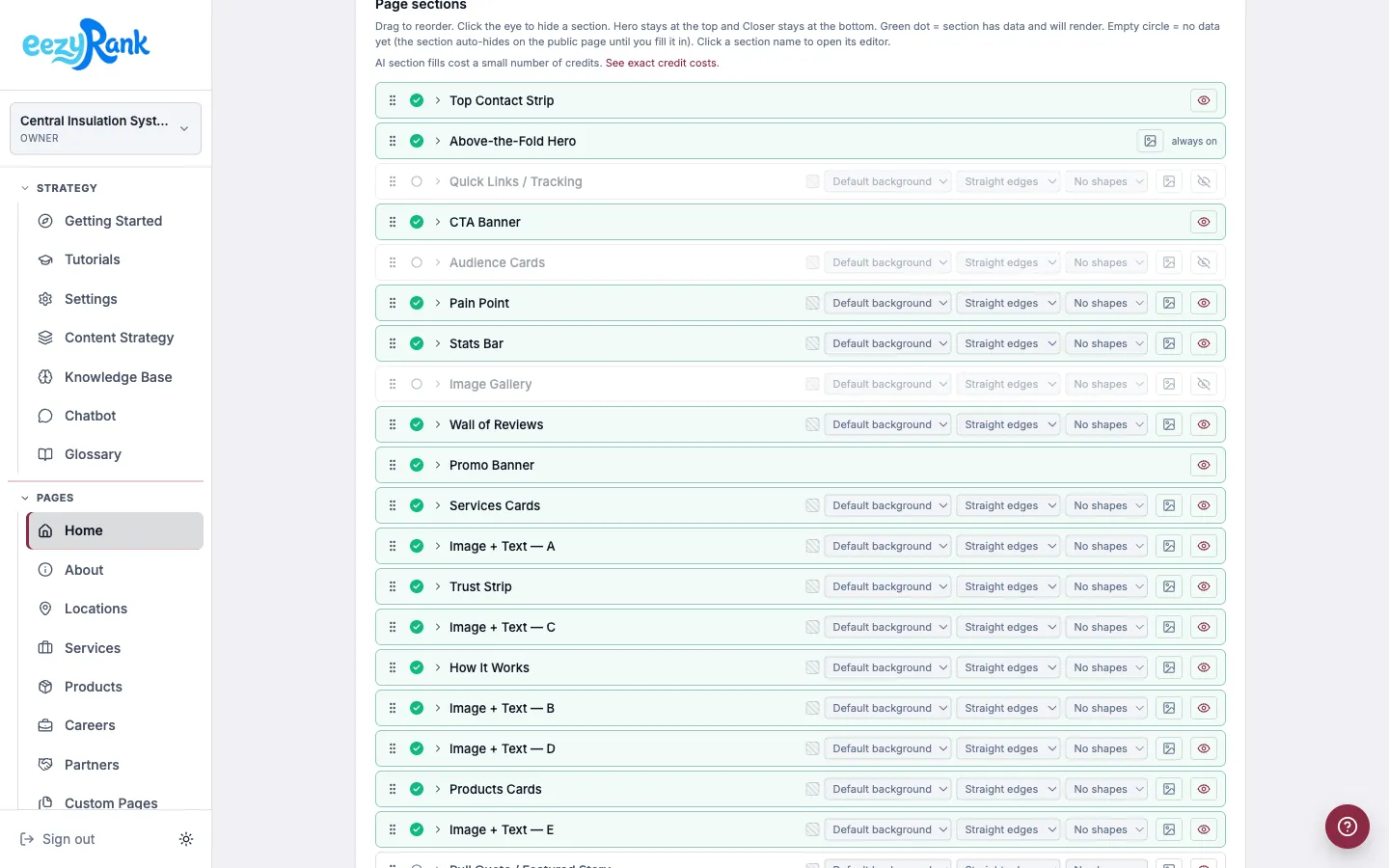Hide the Promo Banner section
This screenshot has width=1389, height=868.
[1204, 465]
